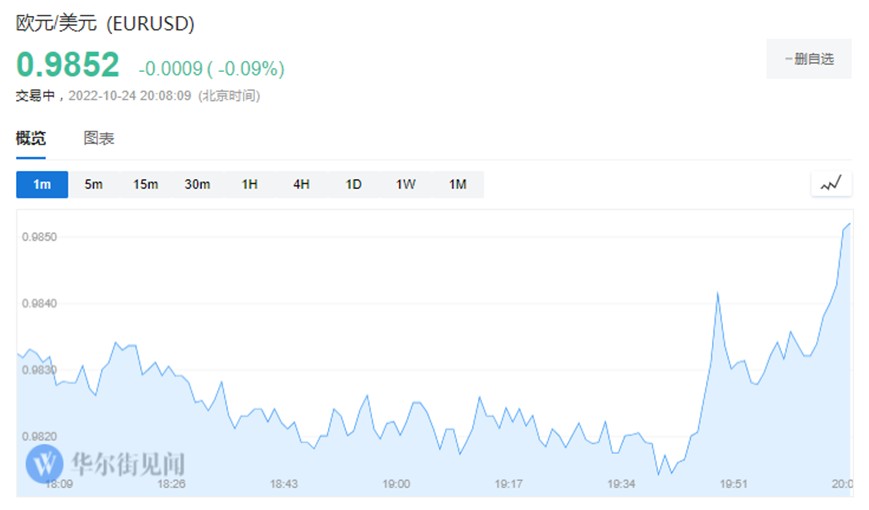Show the 1D daily chart
This screenshot has width=869, height=510.
coord(353,184)
